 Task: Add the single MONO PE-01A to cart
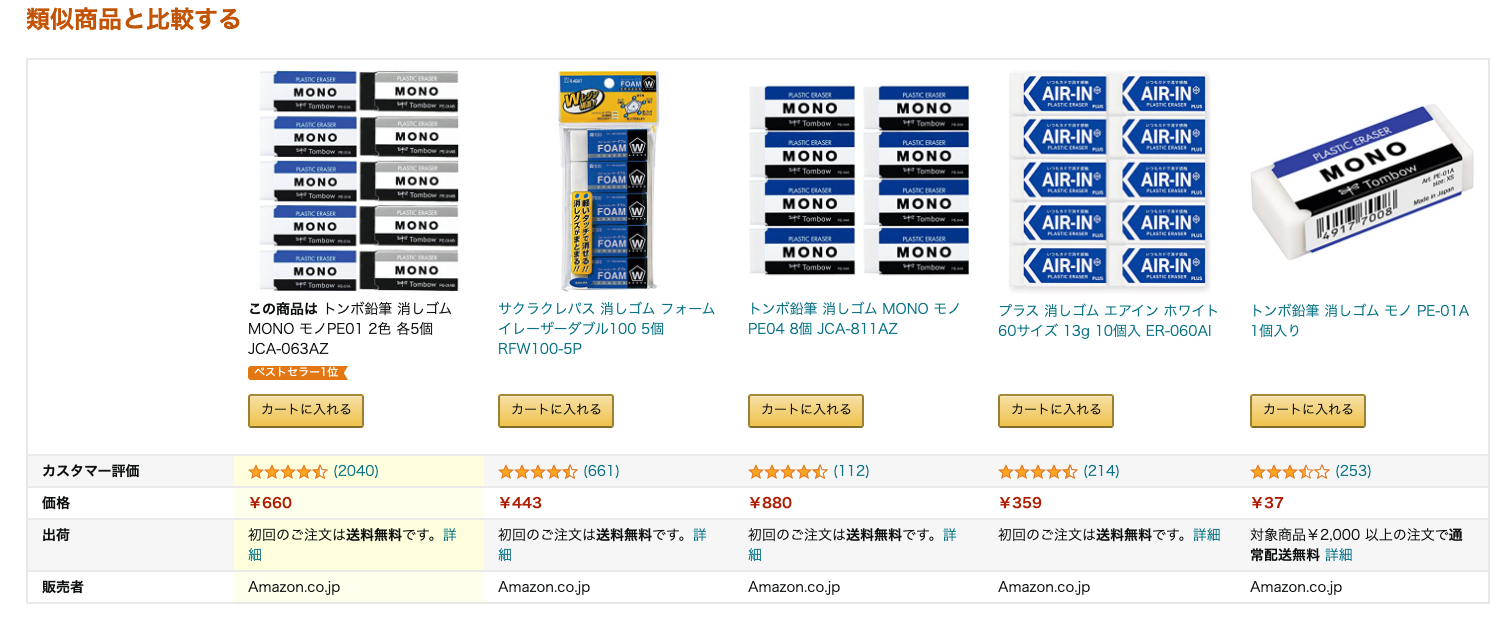[1308, 410]
